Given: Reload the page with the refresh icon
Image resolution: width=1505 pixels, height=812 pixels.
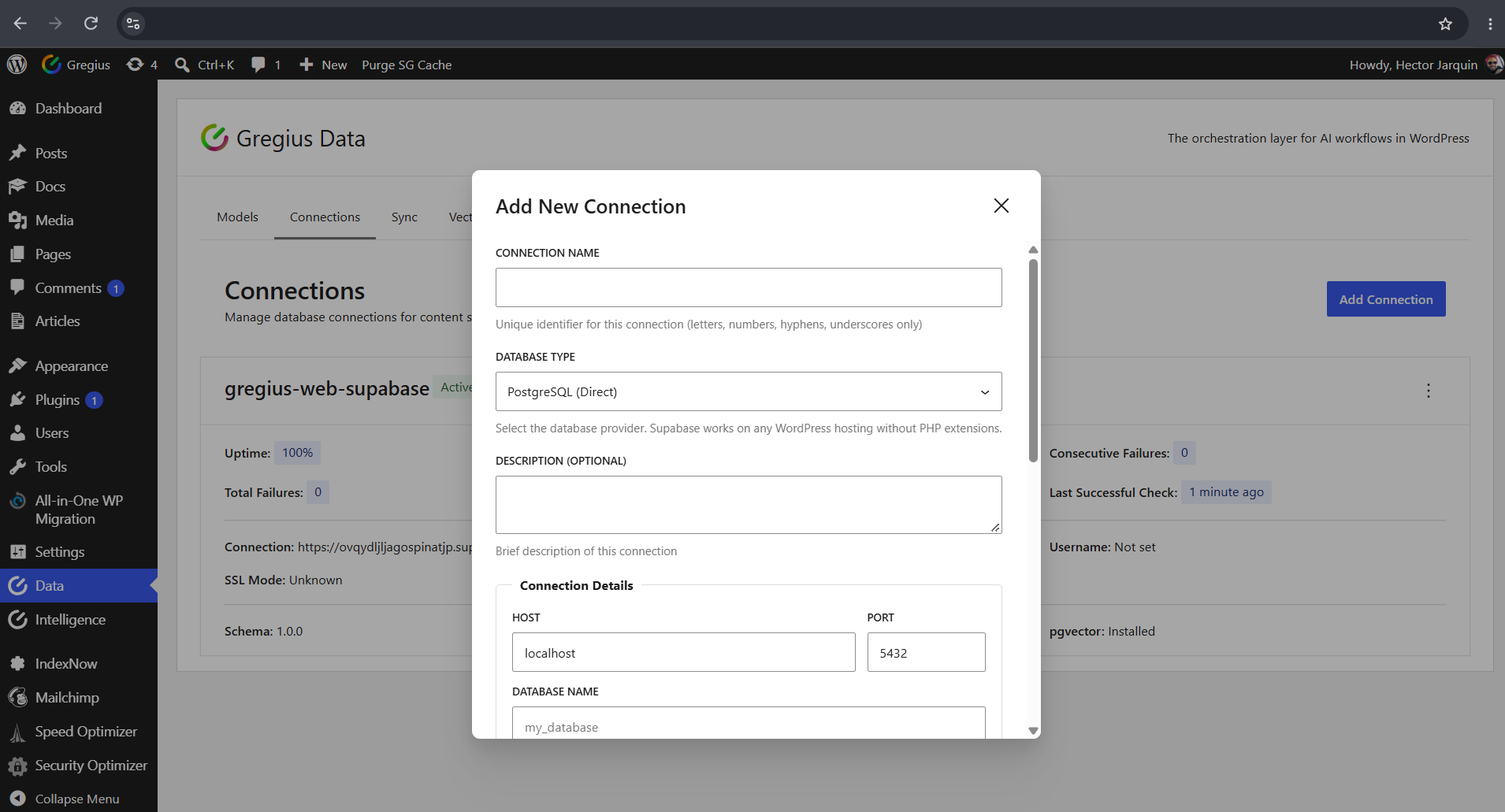Looking at the screenshot, I should [91, 24].
